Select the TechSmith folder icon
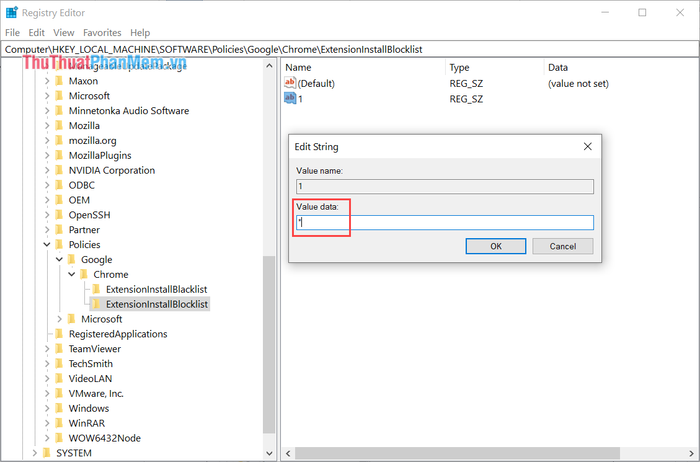 click(59, 364)
